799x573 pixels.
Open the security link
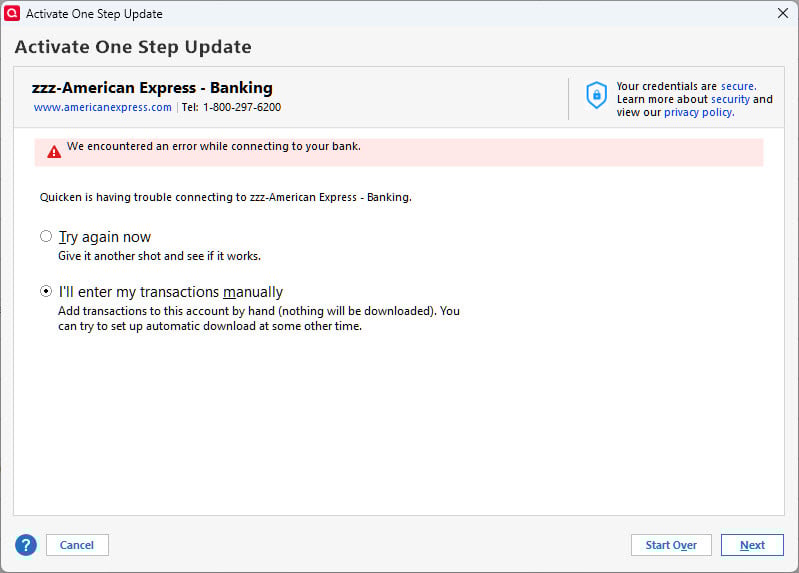point(730,99)
